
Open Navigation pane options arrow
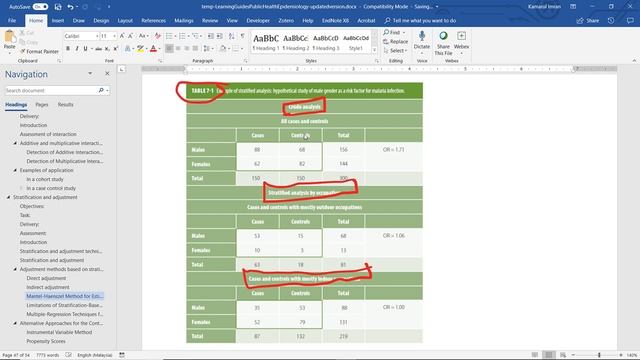(90, 74)
